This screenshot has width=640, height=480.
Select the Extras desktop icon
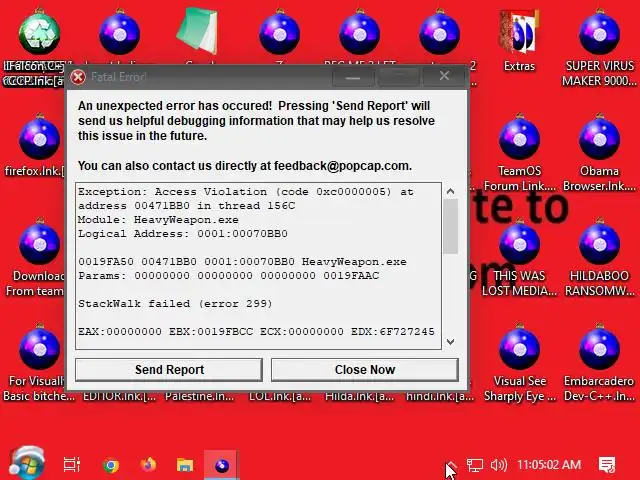(x=519, y=41)
